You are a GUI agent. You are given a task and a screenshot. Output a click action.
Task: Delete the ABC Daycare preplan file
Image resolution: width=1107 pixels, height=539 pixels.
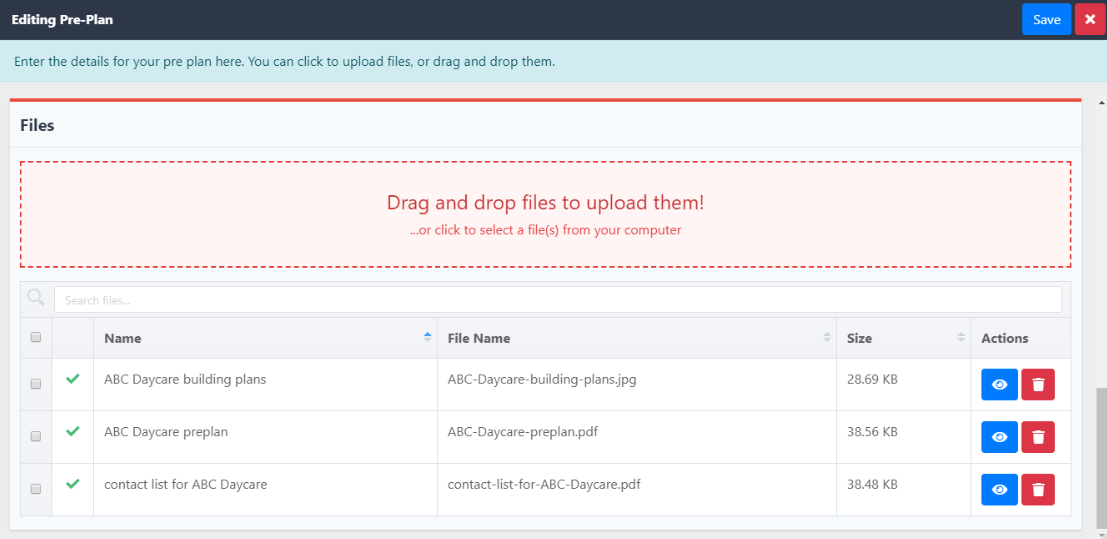pos(1038,437)
